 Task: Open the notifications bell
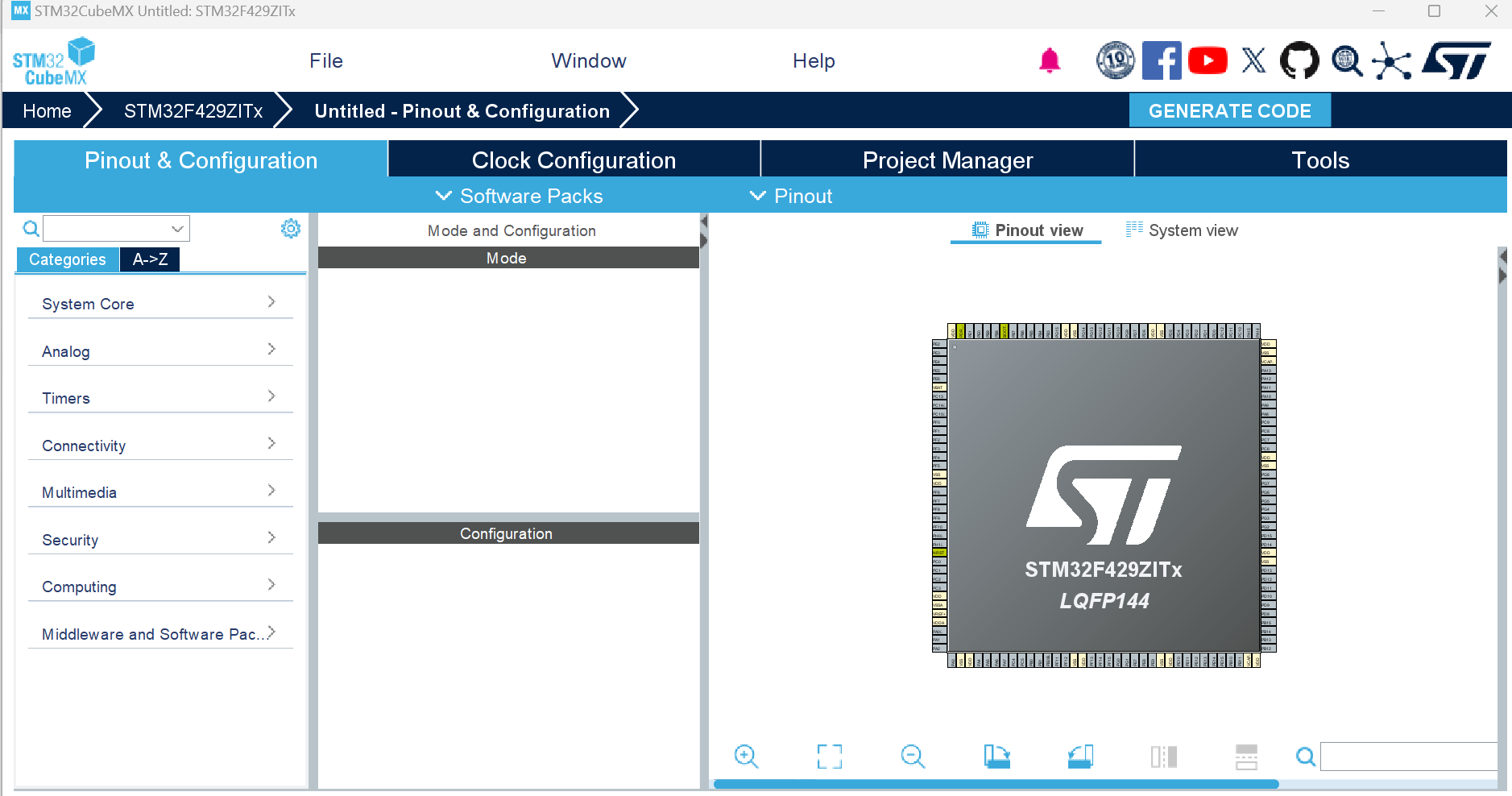[x=1048, y=60]
